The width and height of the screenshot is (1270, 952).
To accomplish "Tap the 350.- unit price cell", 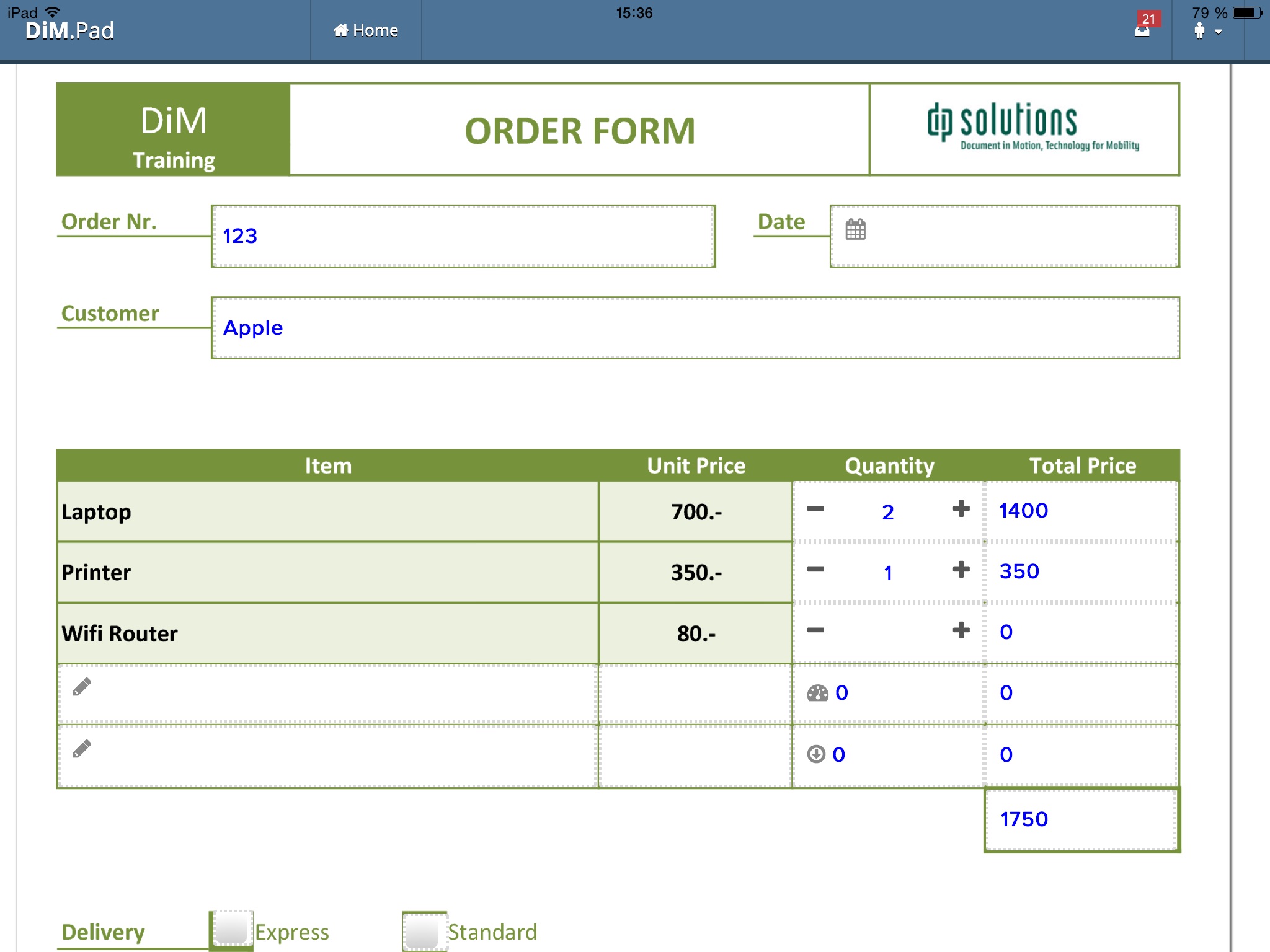I will click(x=695, y=573).
